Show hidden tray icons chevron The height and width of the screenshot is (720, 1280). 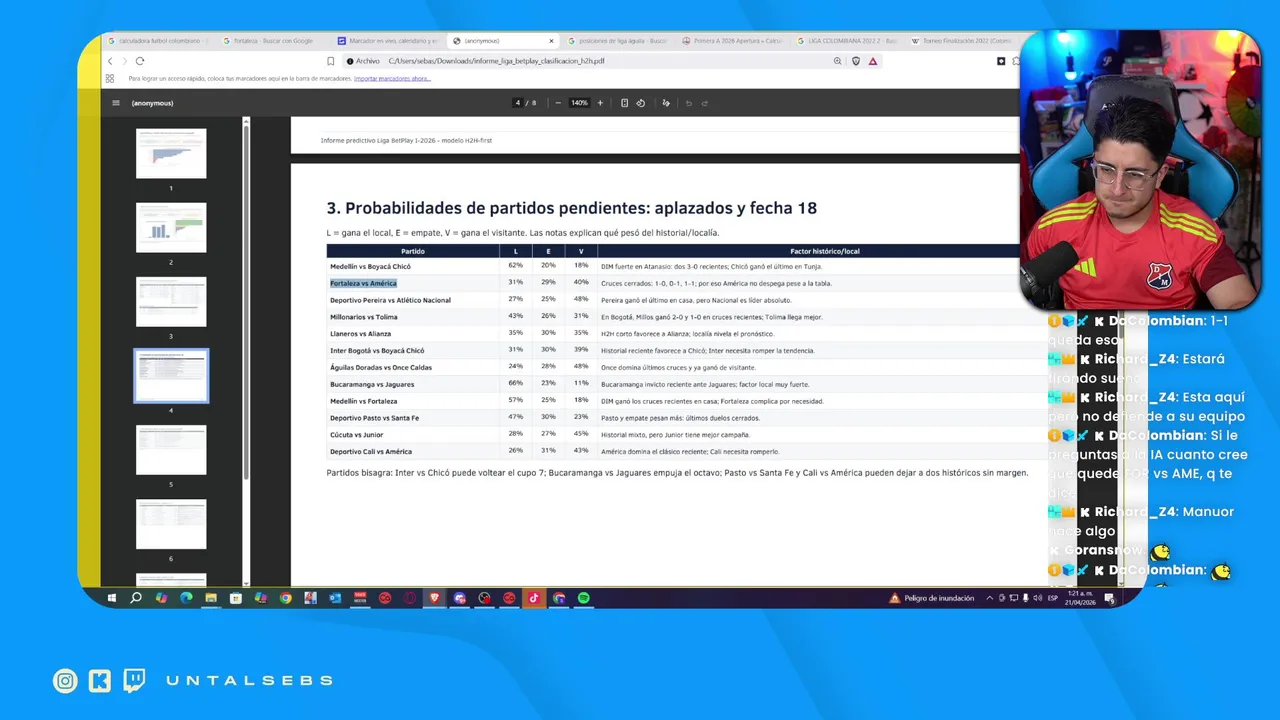[x=990, y=598]
